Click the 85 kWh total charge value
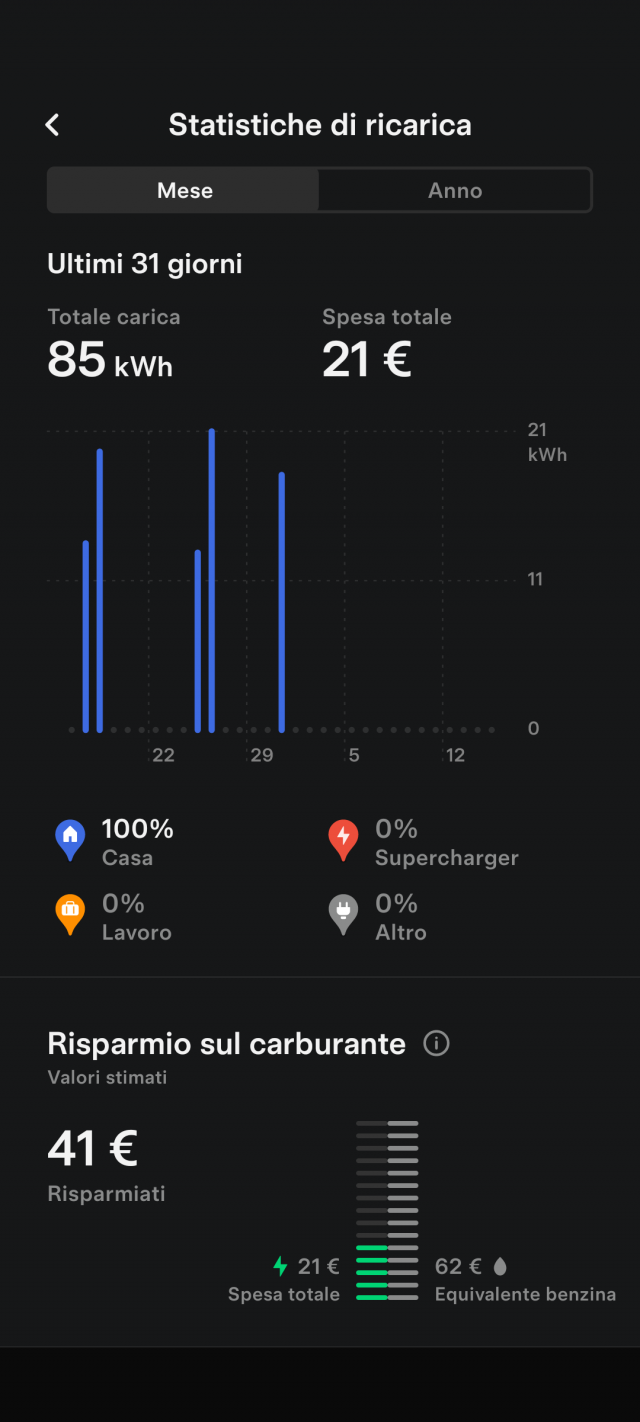Screen dimensions: 640x1422 [x=110, y=359]
